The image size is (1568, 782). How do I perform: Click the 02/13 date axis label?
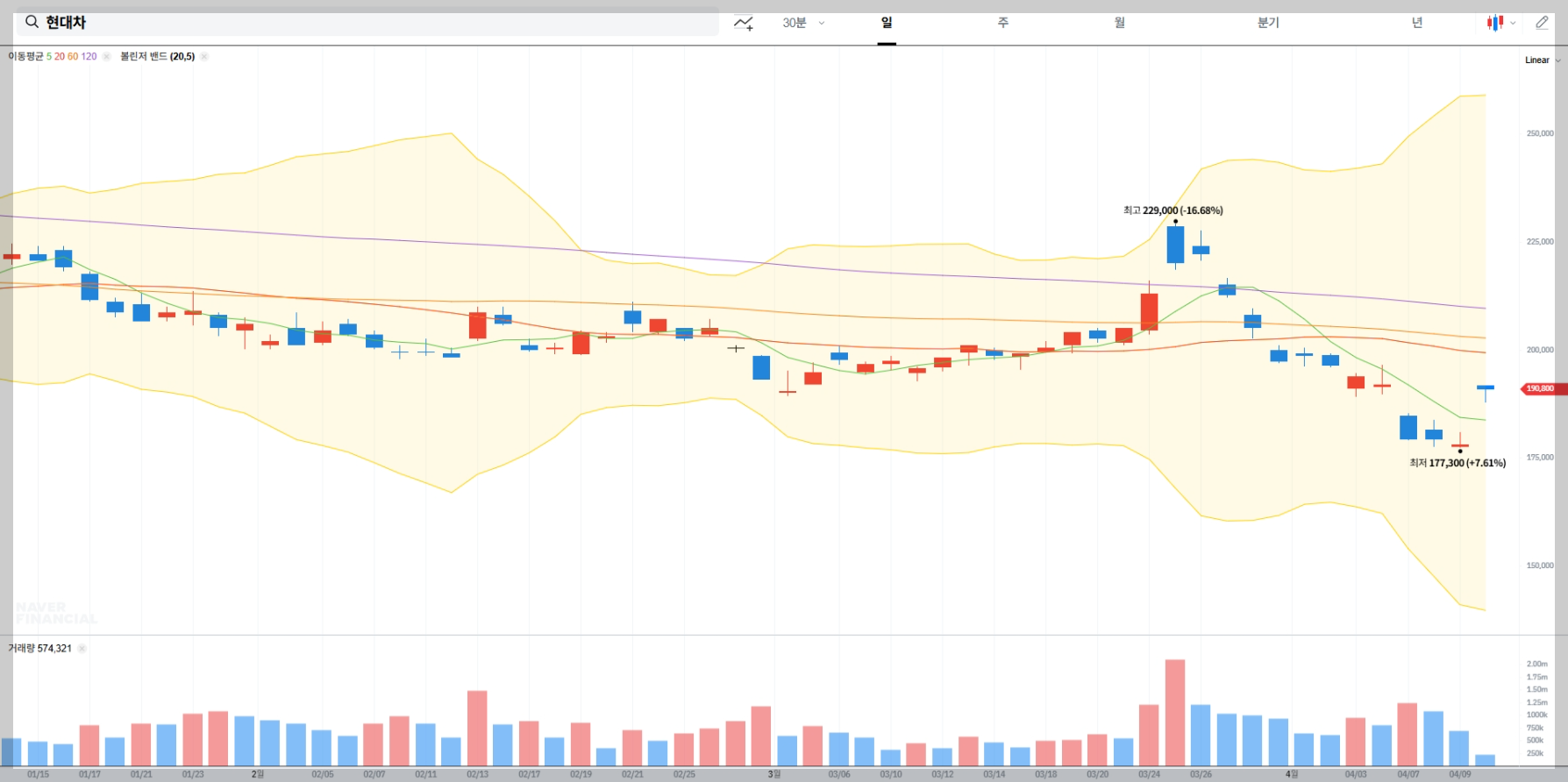coord(477,774)
